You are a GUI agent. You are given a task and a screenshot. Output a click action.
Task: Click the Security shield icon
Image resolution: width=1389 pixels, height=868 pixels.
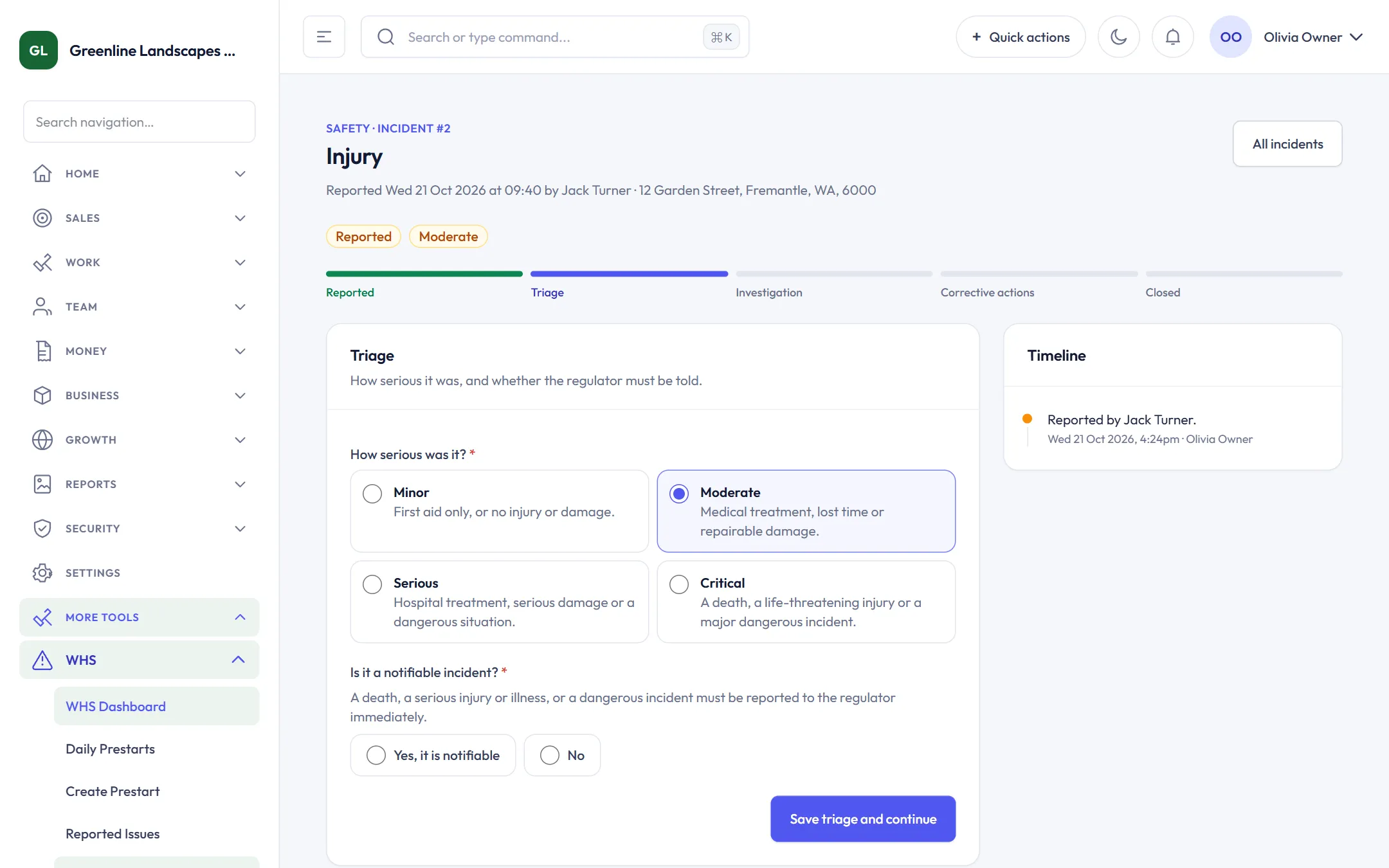(42, 529)
